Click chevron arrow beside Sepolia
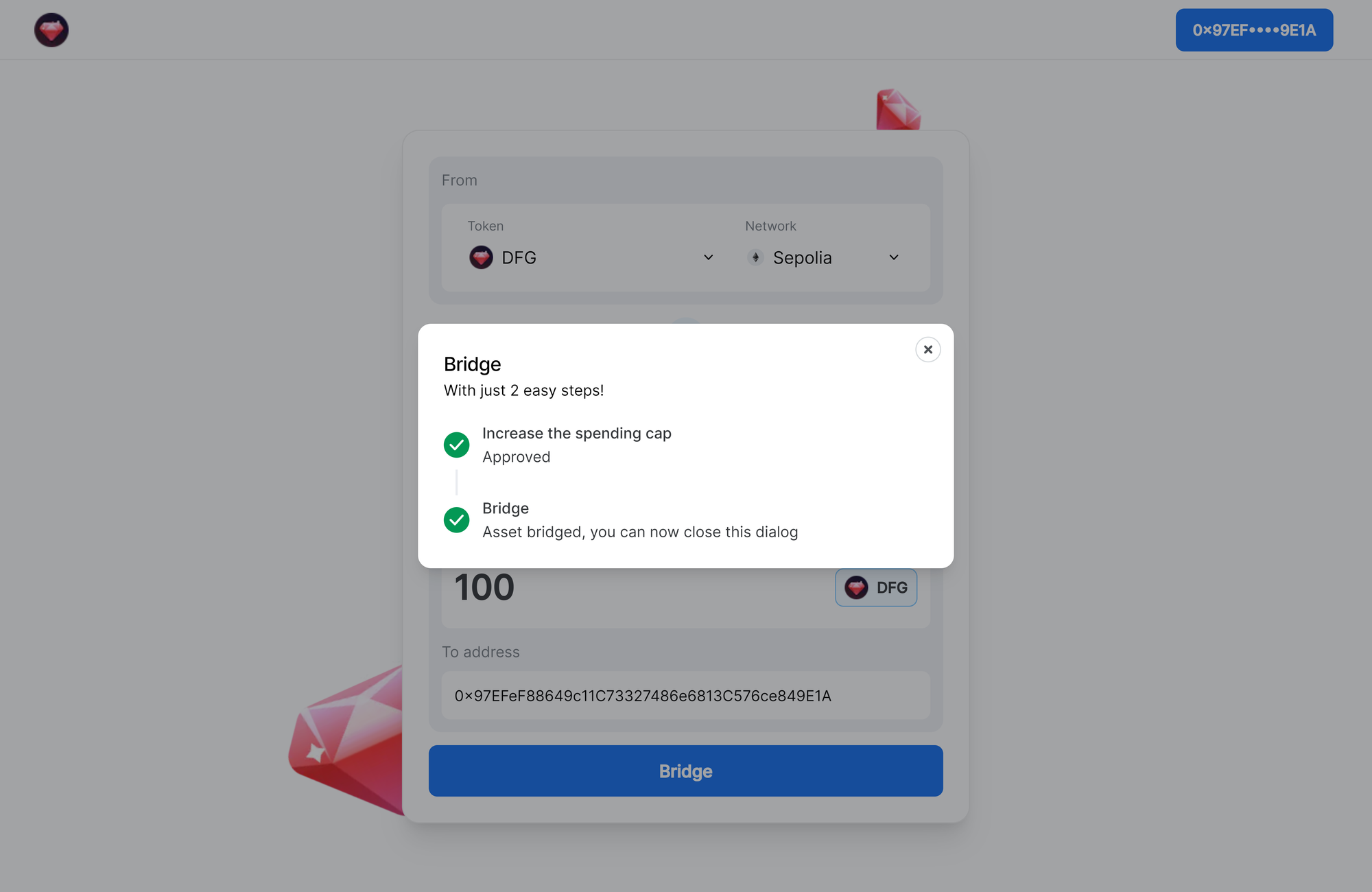 [x=894, y=257]
